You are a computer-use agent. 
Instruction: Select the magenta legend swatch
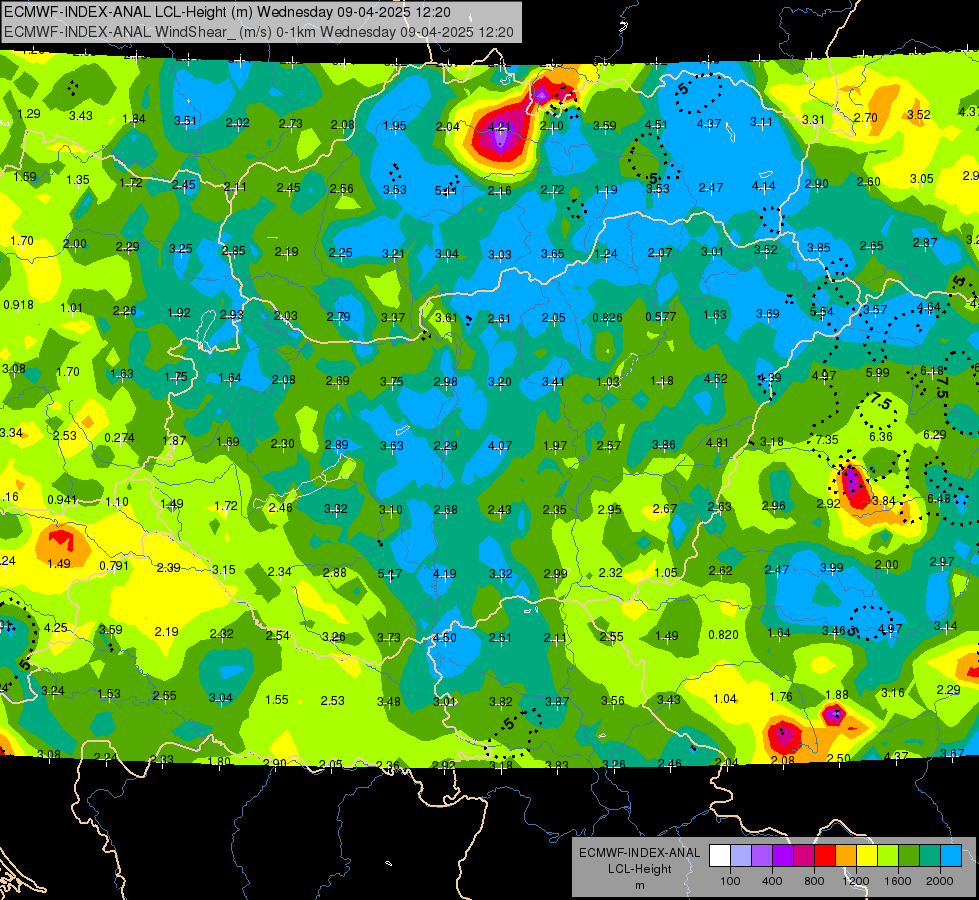pos(804,855)
